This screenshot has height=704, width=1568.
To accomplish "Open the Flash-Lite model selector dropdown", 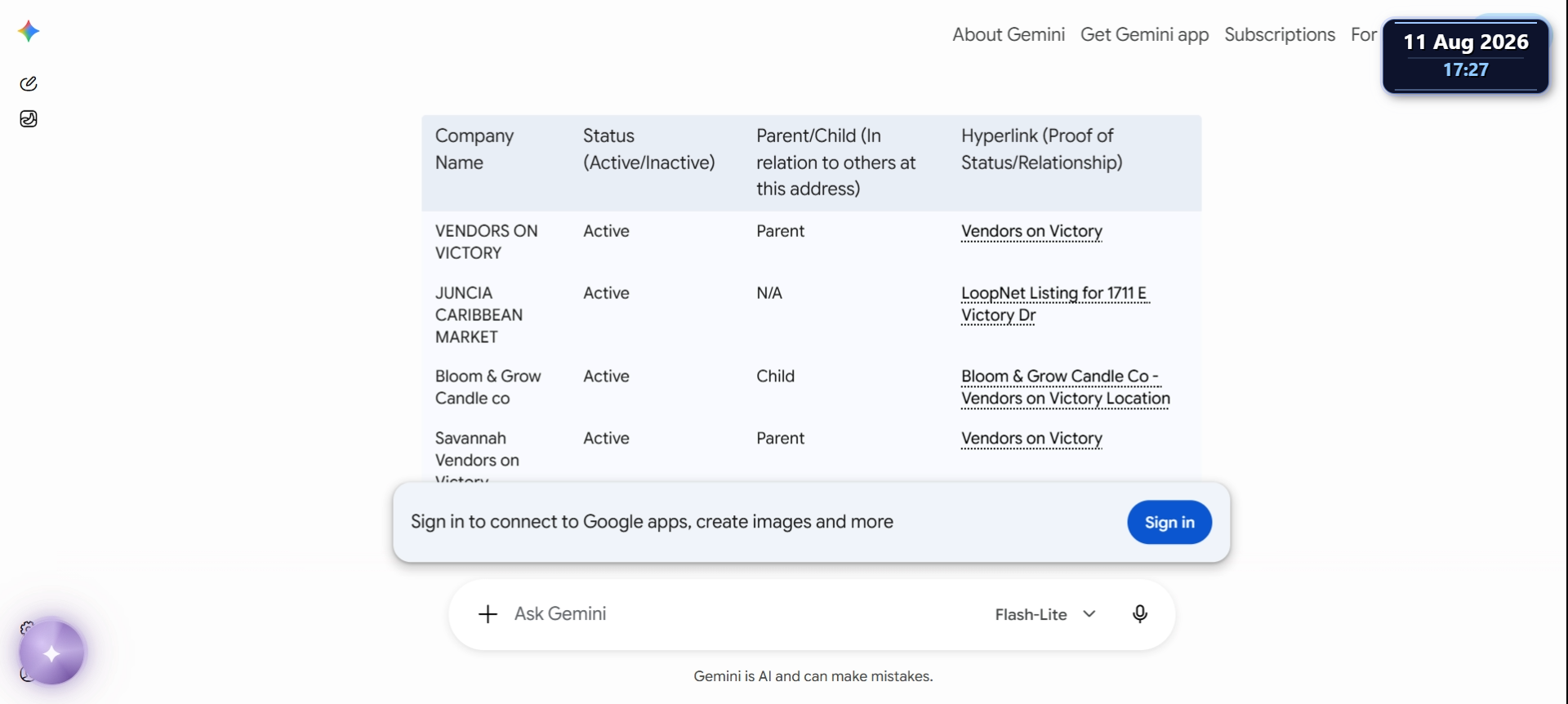I will 1045,614.
